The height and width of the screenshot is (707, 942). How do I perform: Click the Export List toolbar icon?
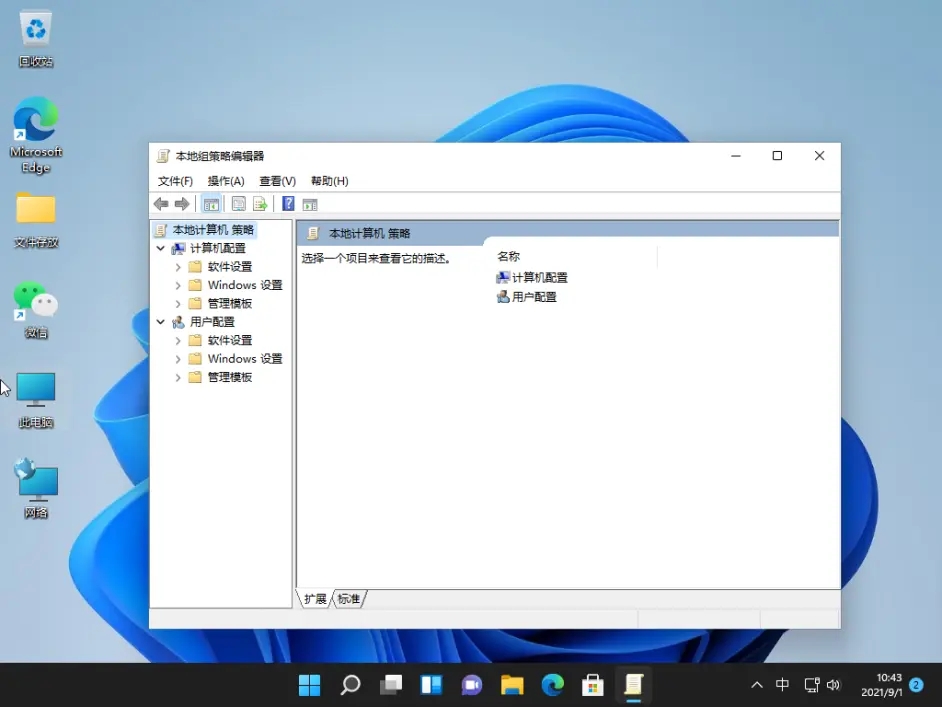(x=259, y=203)
